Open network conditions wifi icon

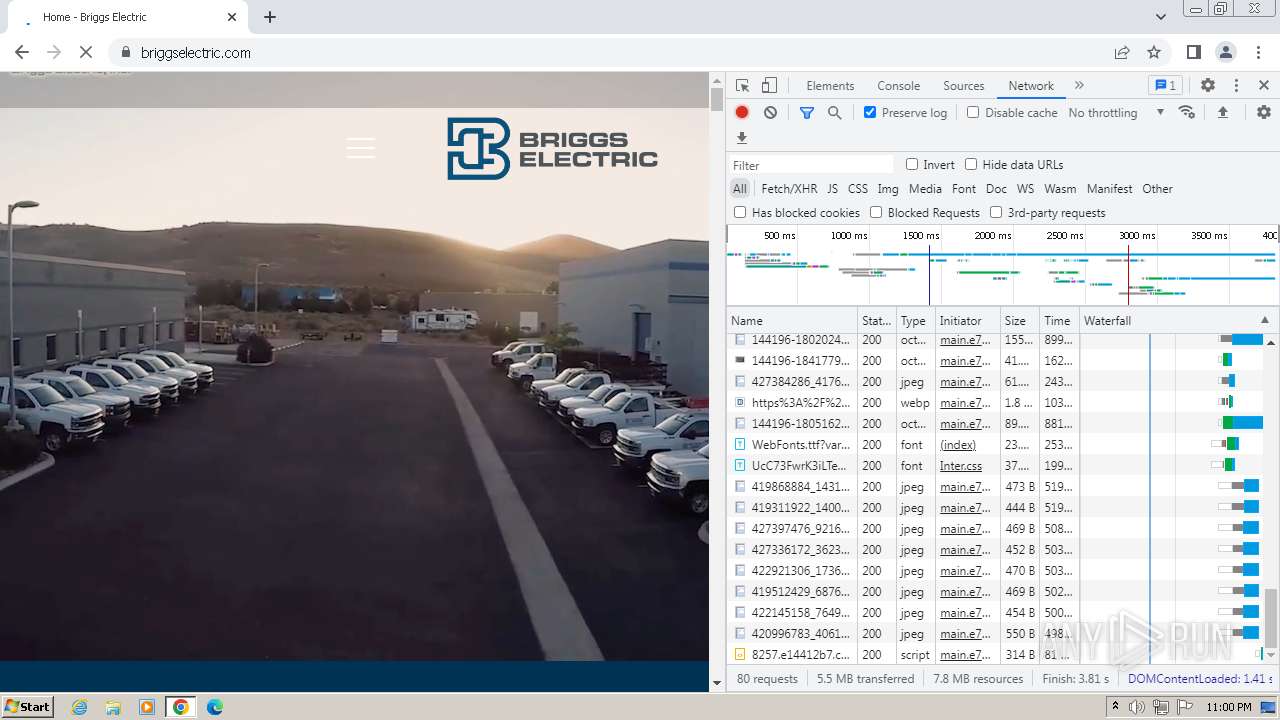[1187, 113]
